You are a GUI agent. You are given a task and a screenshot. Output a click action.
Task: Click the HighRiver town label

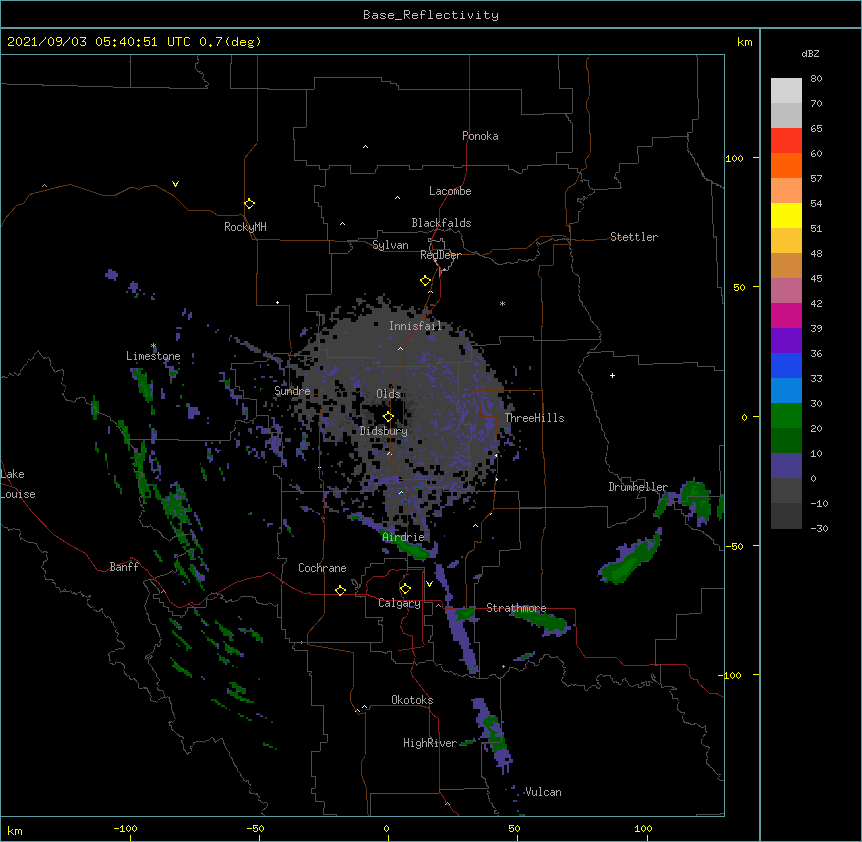tap(430, 743)
